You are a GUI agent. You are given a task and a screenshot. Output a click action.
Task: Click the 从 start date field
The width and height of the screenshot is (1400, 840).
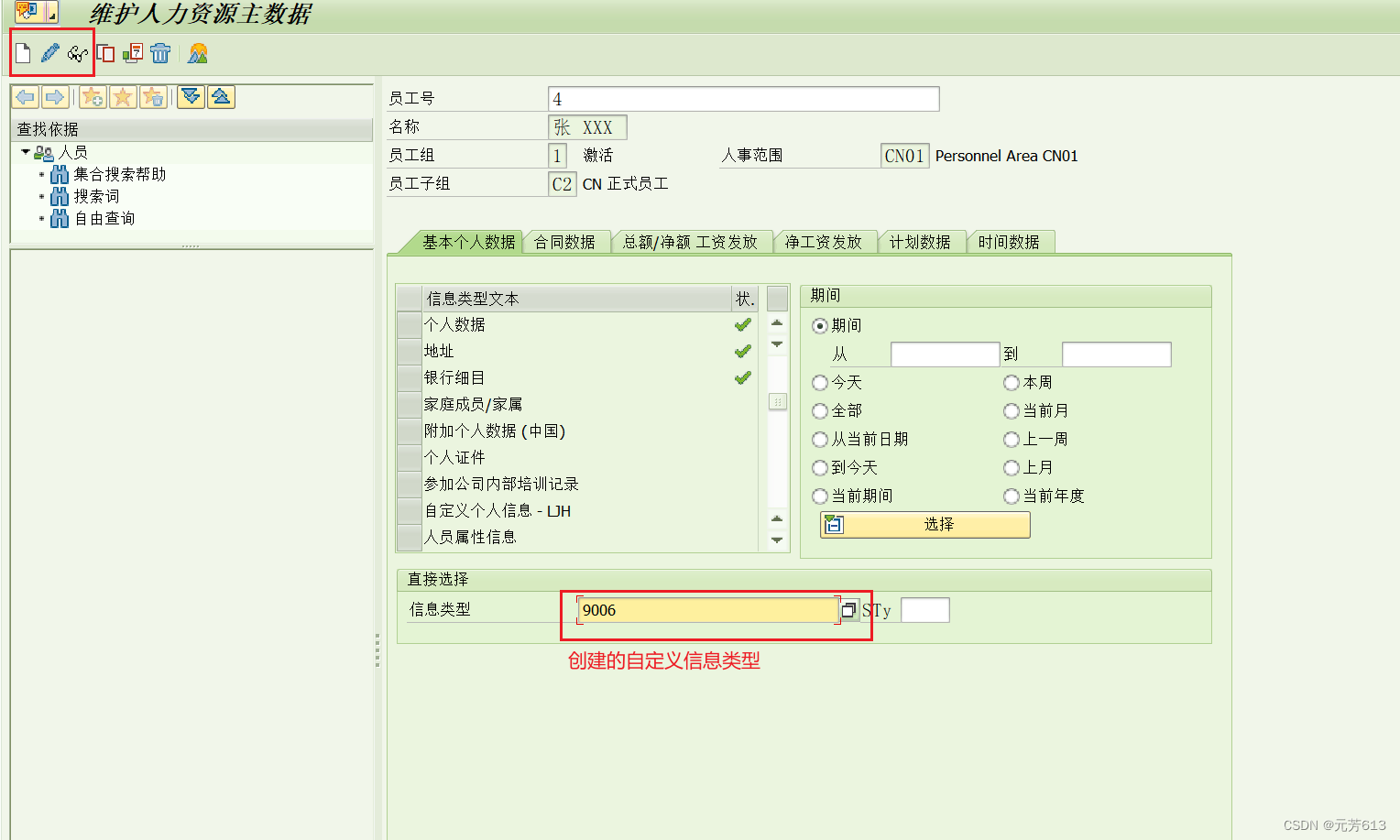click(945, 355)
